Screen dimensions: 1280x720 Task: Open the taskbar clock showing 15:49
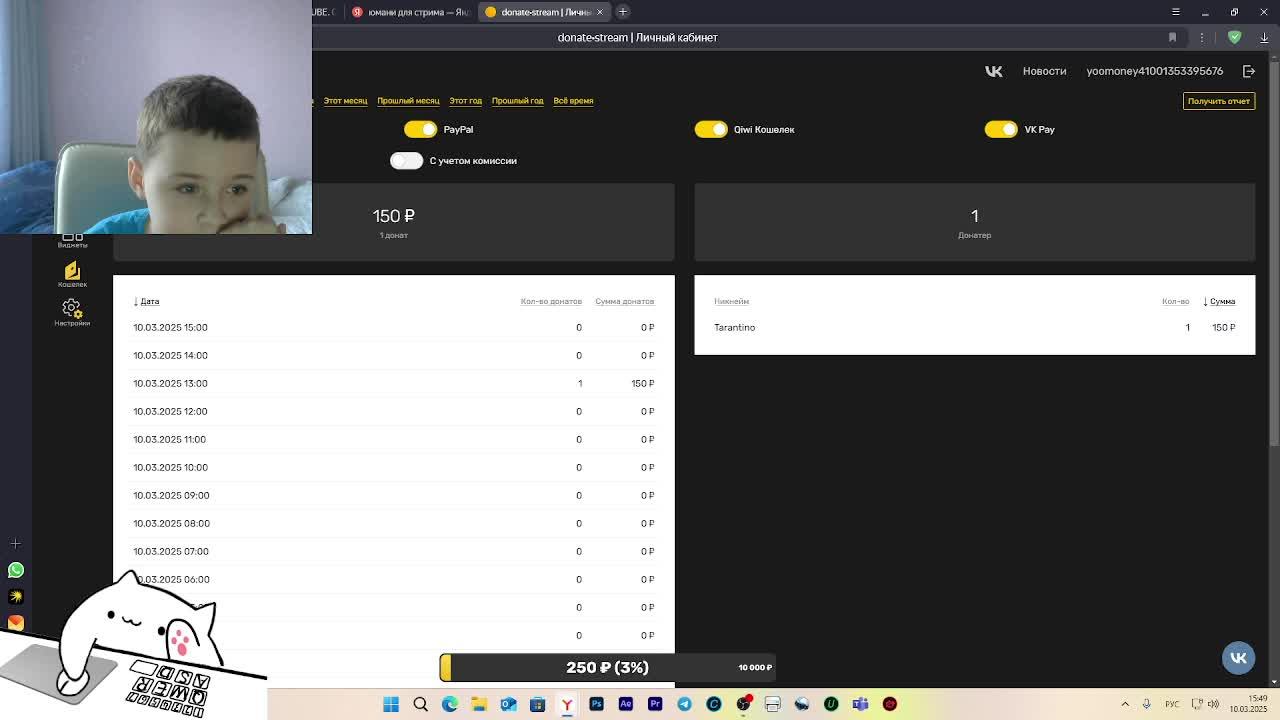[x=1248, y=704]
